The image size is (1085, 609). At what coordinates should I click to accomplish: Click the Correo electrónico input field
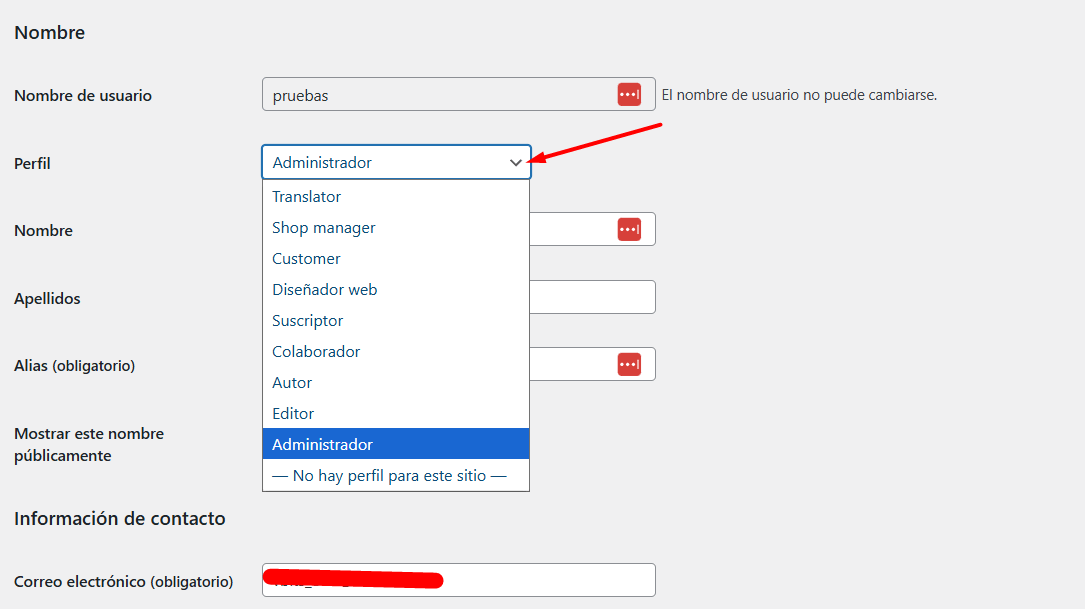tap(548, 580)
